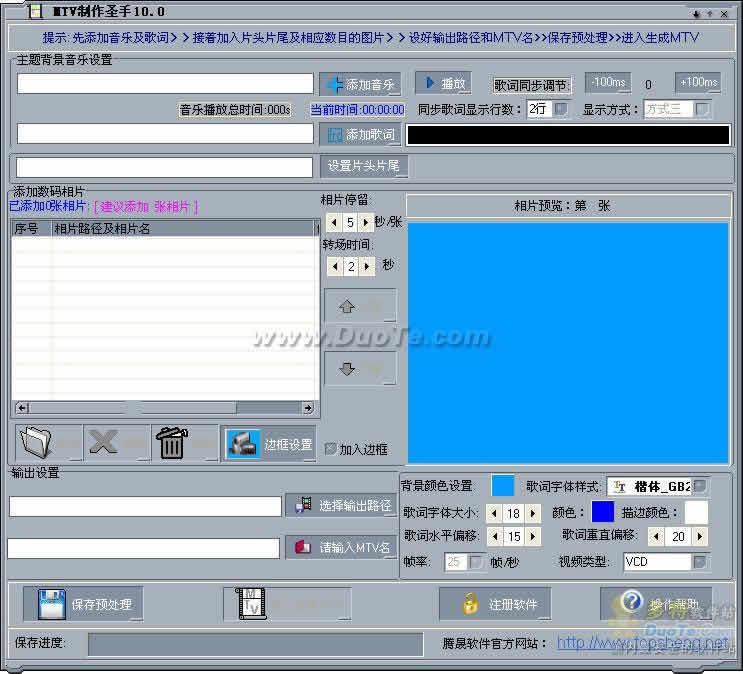The height and width of the screenshot is (674, 743).
Task: Click the set opening/ending (设置片头片尾) button
Action: 364,166
